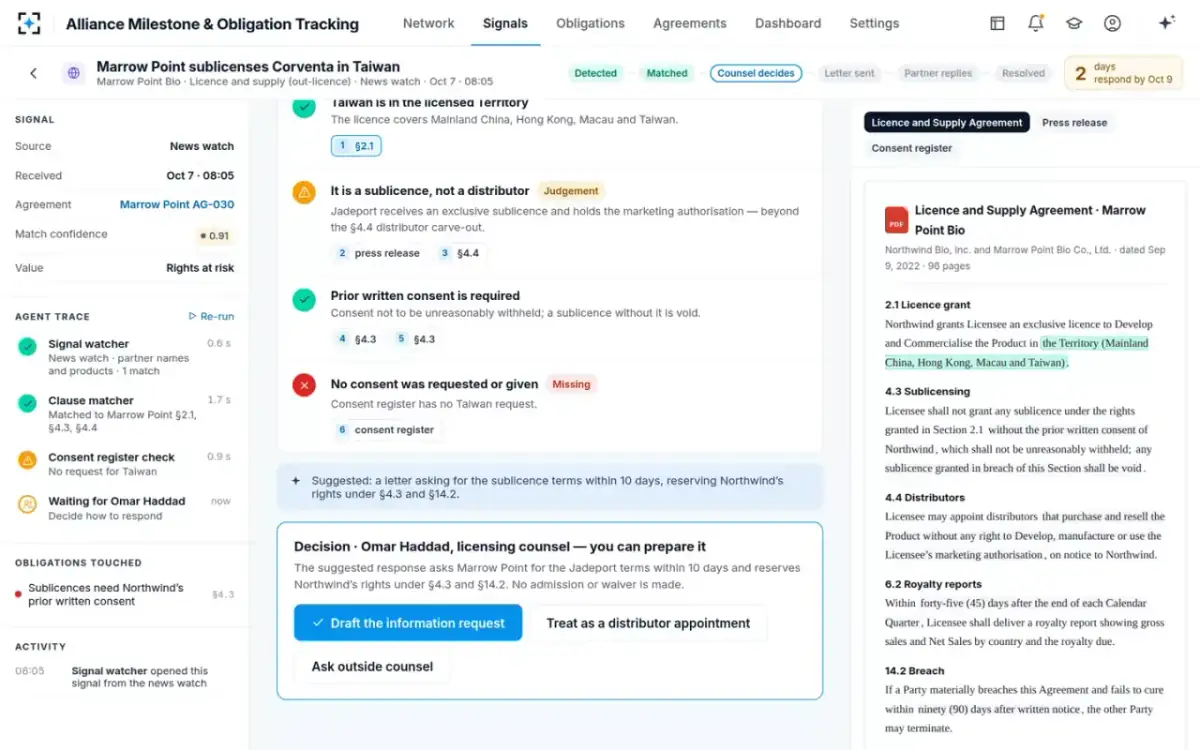Click the 4.4 Distributors heading

924,497
